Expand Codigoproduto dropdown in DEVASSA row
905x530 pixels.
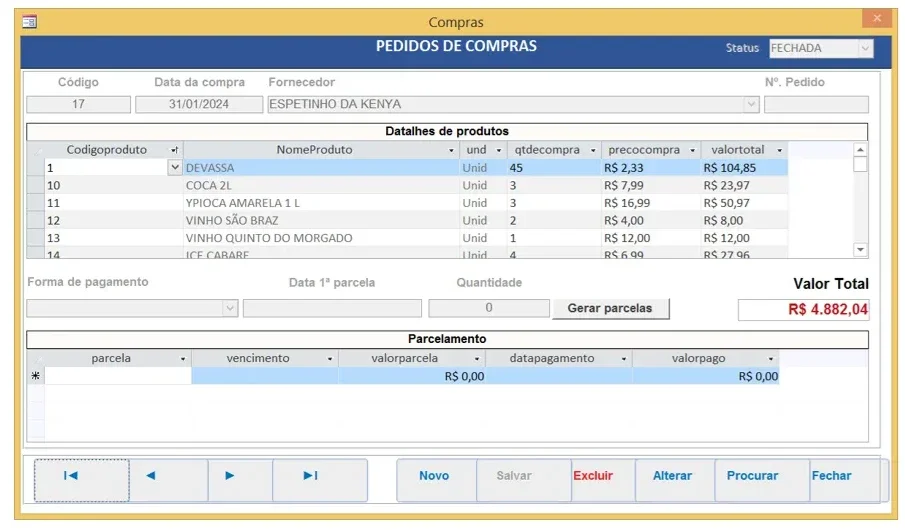click(174, 167)
